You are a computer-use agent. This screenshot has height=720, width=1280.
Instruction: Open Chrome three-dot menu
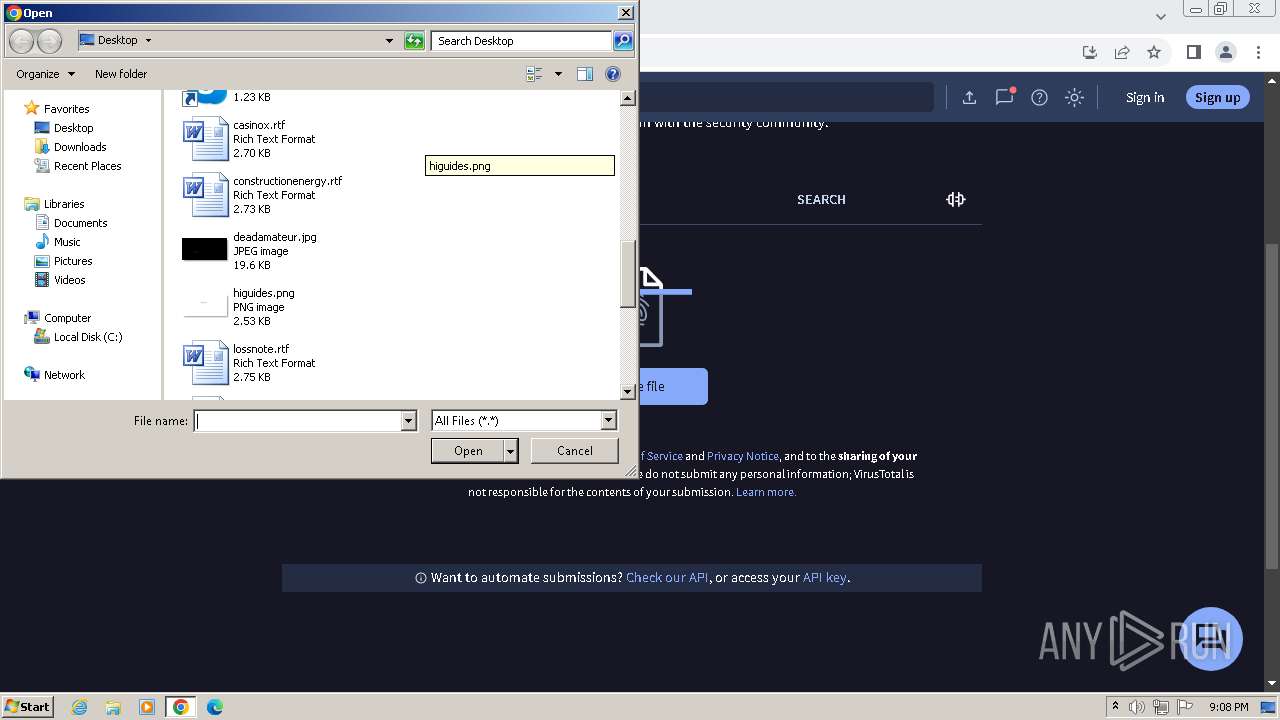click(x=1258, y=52)
